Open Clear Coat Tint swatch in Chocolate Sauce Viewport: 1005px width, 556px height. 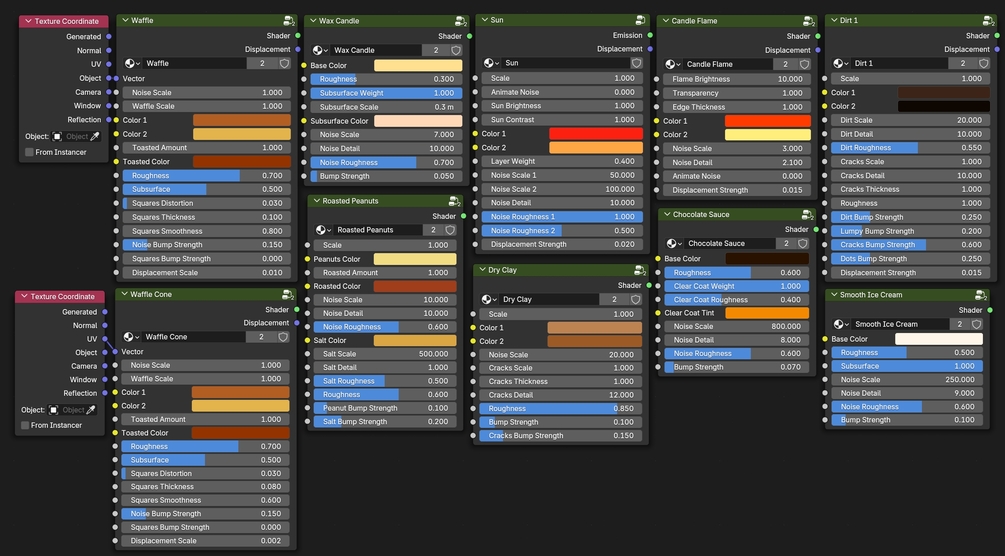coord(767,313)
